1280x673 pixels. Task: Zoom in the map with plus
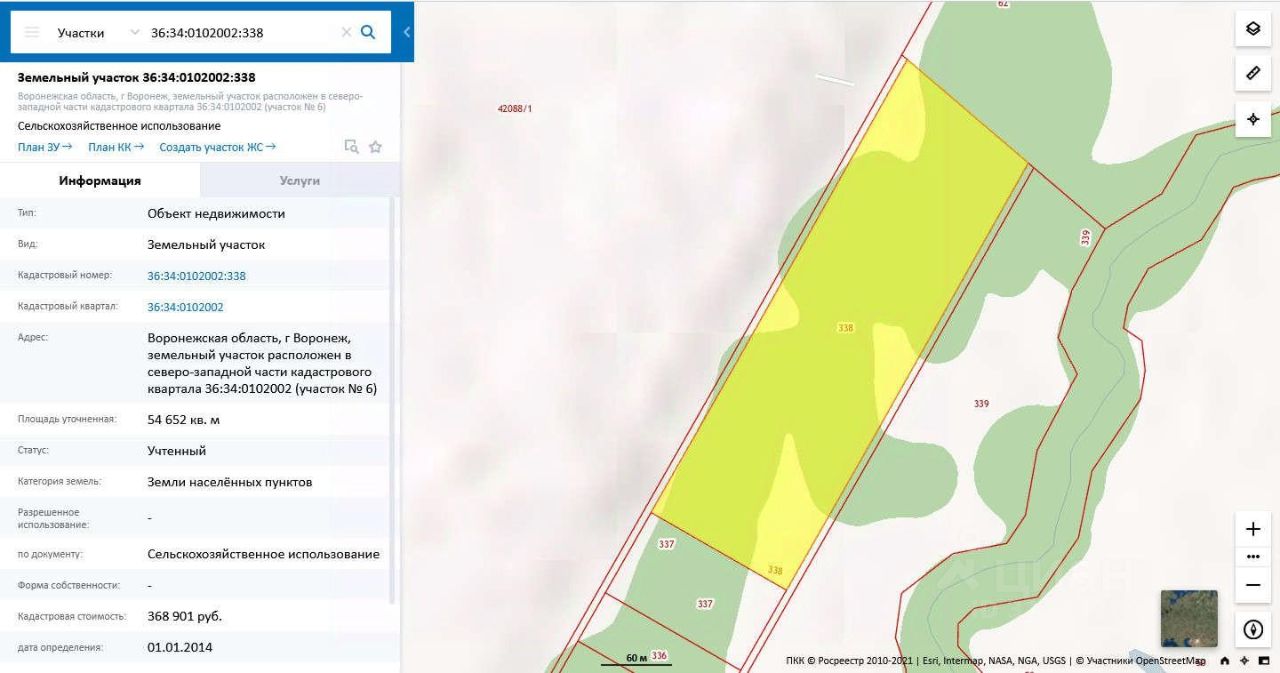coord(1253,529)
